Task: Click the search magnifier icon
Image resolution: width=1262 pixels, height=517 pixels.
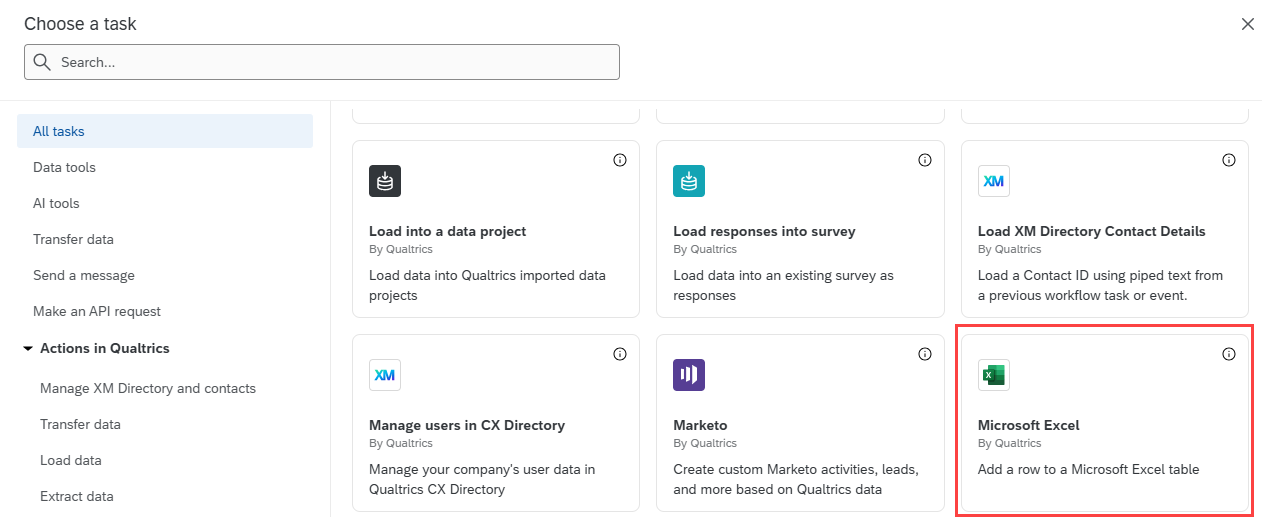Action: click(42, 62)
